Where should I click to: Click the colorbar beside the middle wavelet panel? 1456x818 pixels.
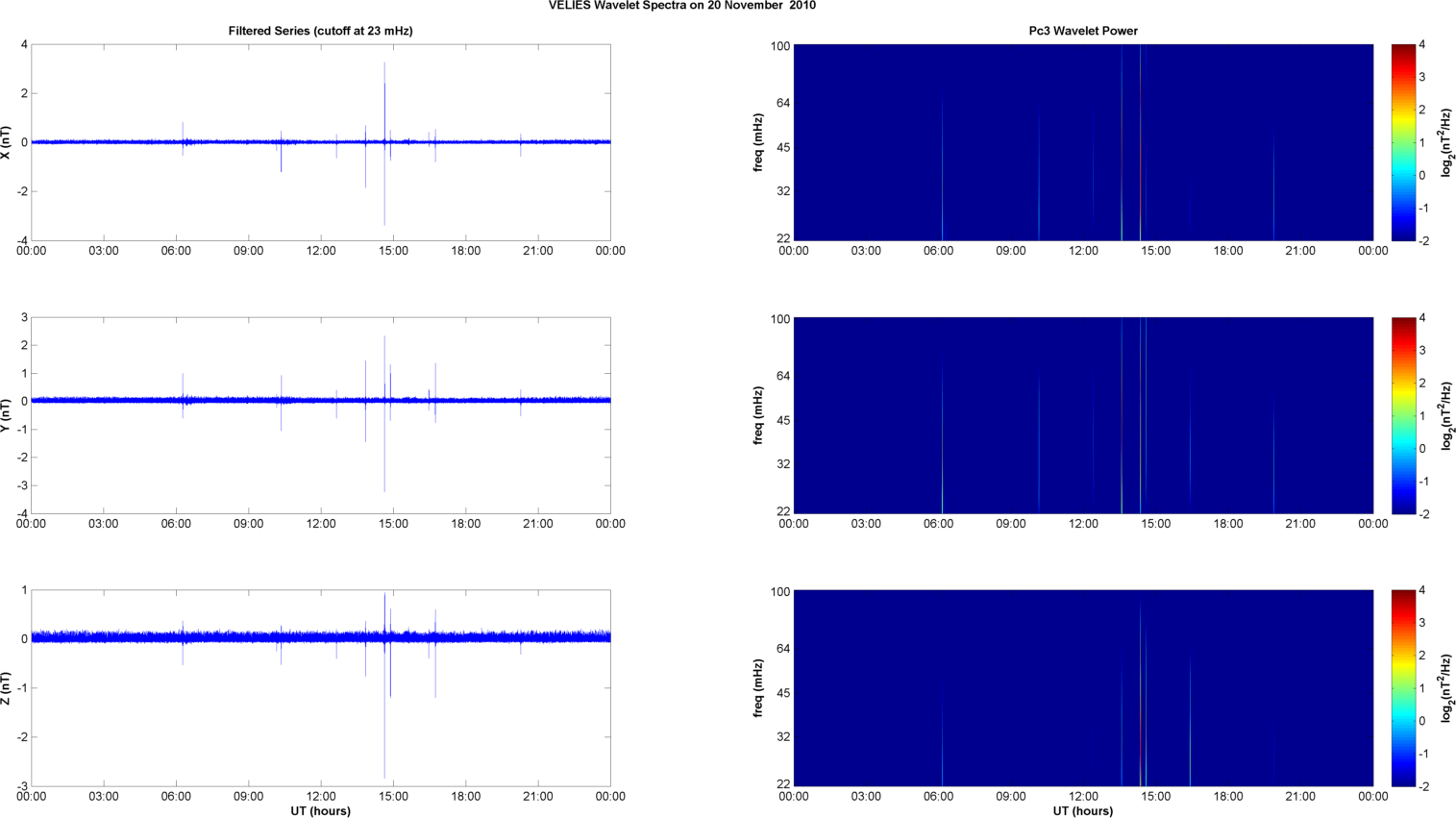pyautogui.click(x=1403, y=415)
